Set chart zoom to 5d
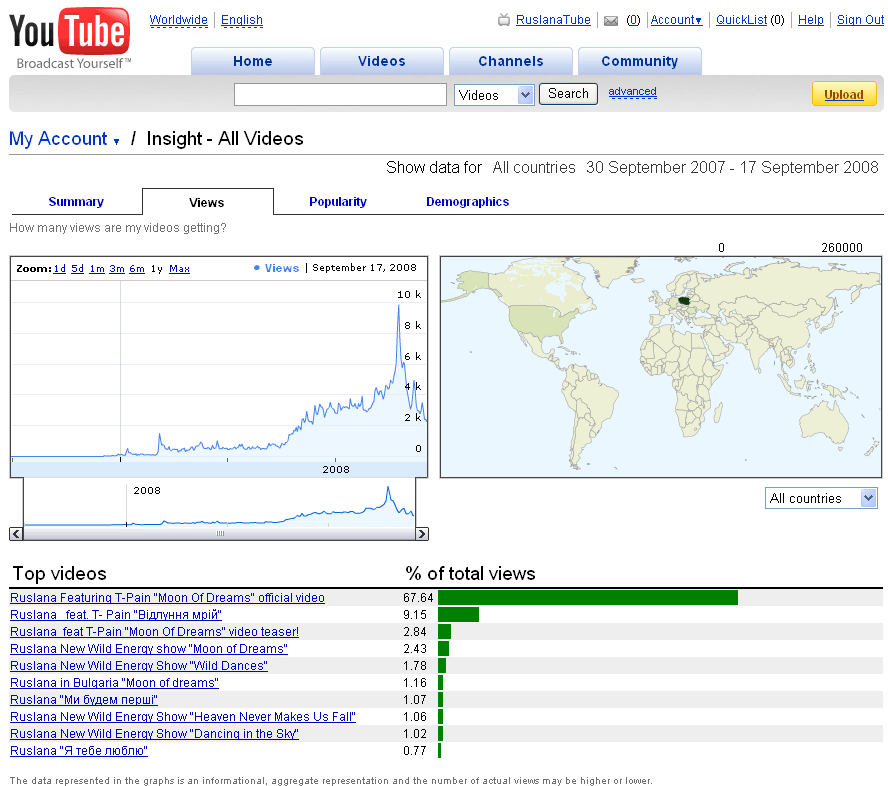The width and height of the screenshot is (888, 786). (x=78, y=269)
